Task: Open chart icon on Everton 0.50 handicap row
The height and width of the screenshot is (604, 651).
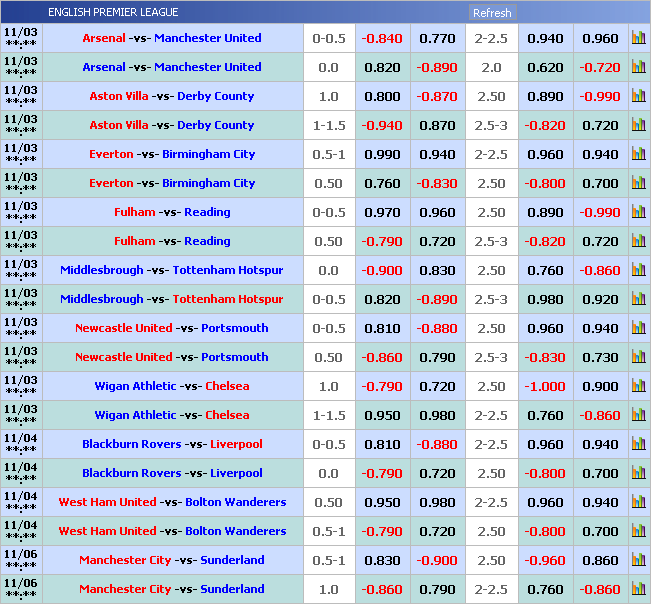Action: click(638, 184)
